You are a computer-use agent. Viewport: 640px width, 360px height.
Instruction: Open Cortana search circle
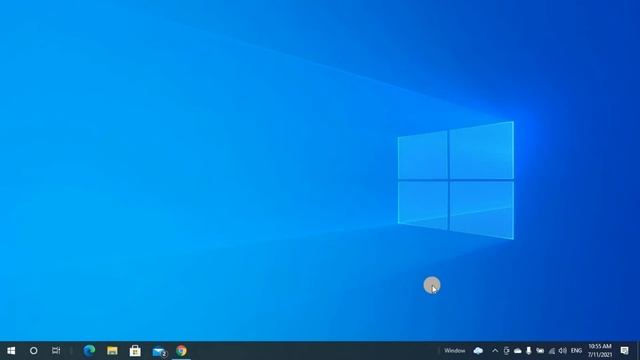(x=33, y=351)
